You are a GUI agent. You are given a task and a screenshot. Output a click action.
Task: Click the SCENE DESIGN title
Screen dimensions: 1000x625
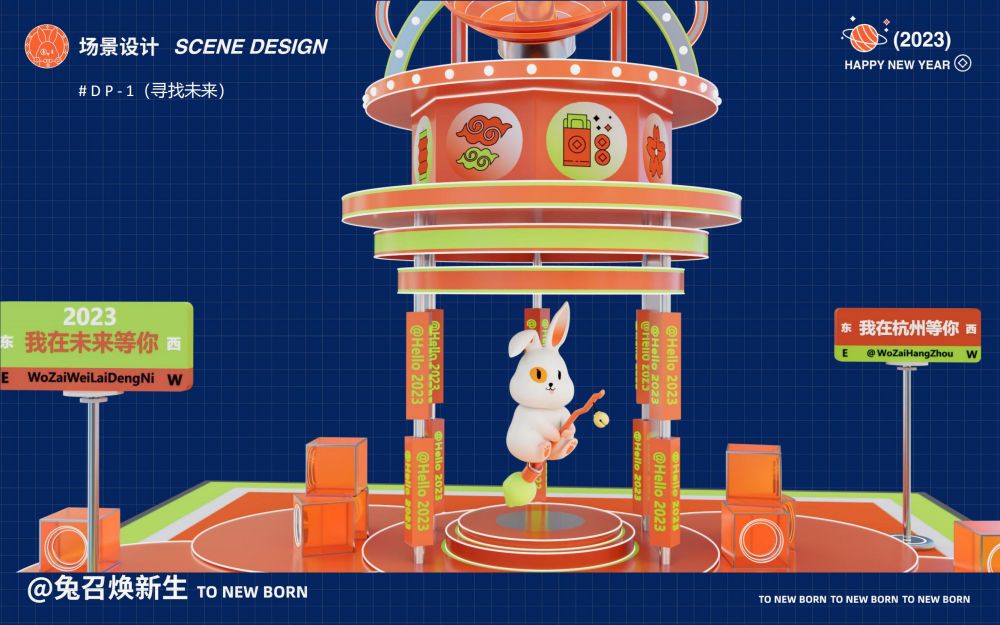(251, 46)
